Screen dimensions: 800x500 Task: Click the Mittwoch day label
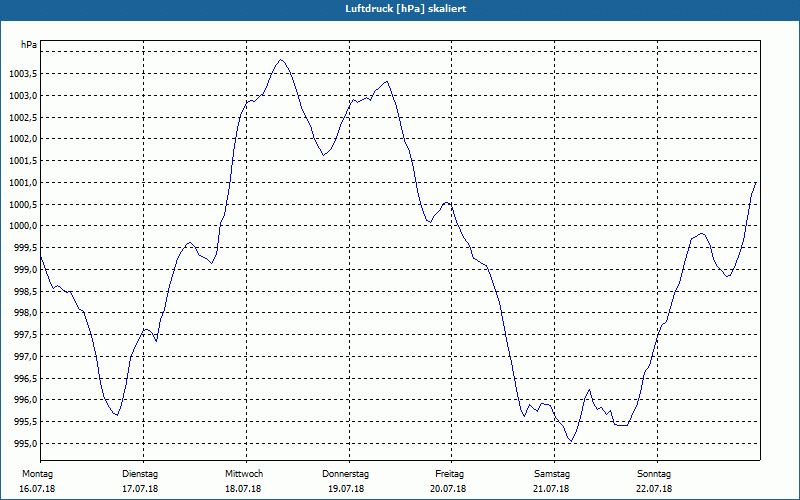244,474
